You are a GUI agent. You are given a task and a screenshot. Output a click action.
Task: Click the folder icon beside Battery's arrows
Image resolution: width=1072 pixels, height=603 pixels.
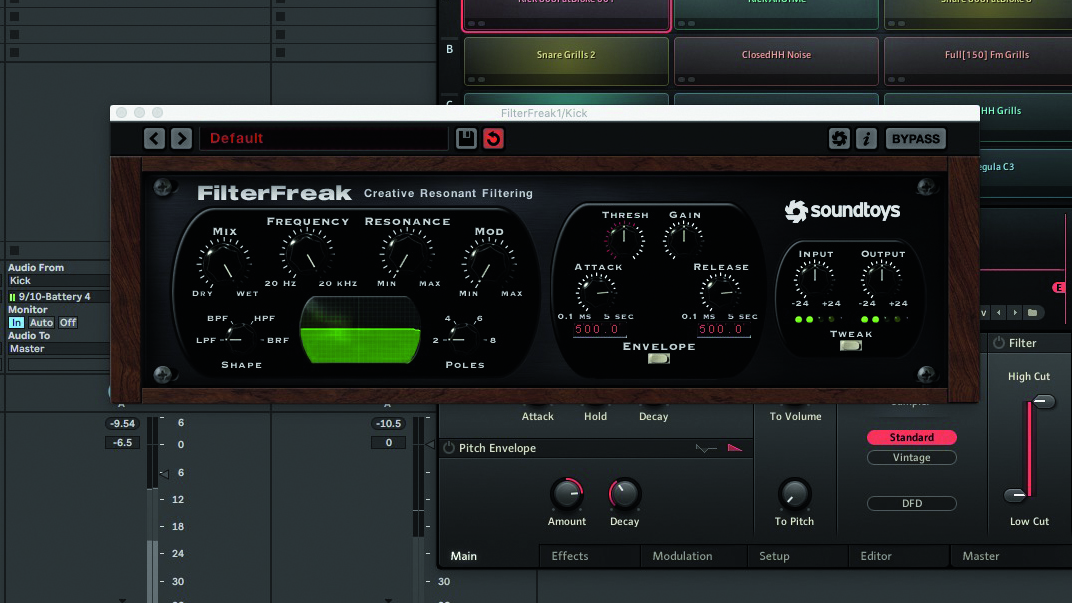tap(1032, 312)
